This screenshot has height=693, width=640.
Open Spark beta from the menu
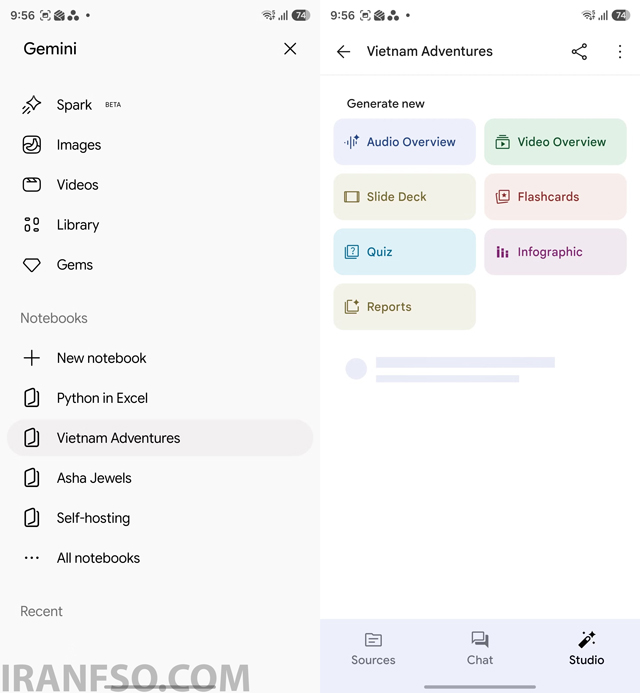pyautogui.click(x=160, y=105)
